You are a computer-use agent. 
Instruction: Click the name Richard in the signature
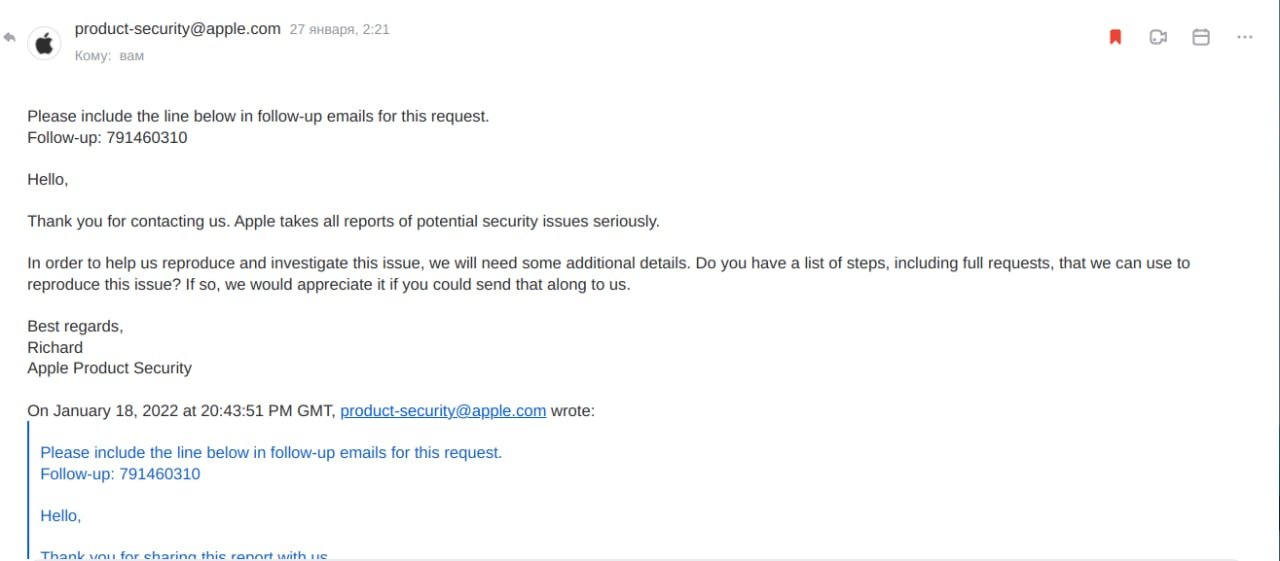[x=55, y=347]
